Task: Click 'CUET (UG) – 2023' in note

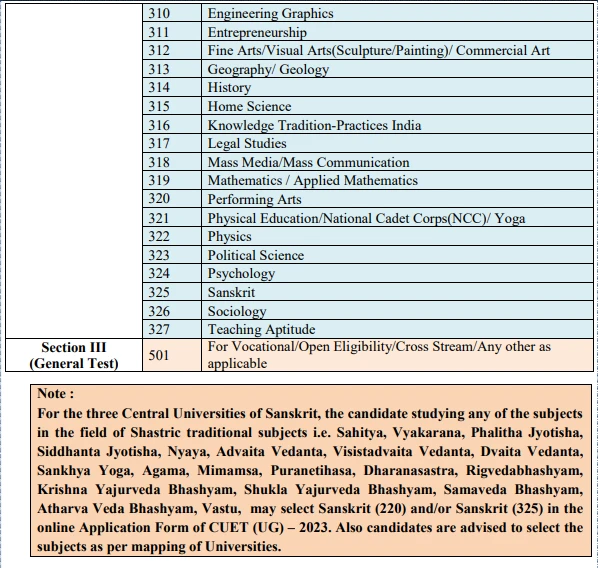Action: coord(268,528)
